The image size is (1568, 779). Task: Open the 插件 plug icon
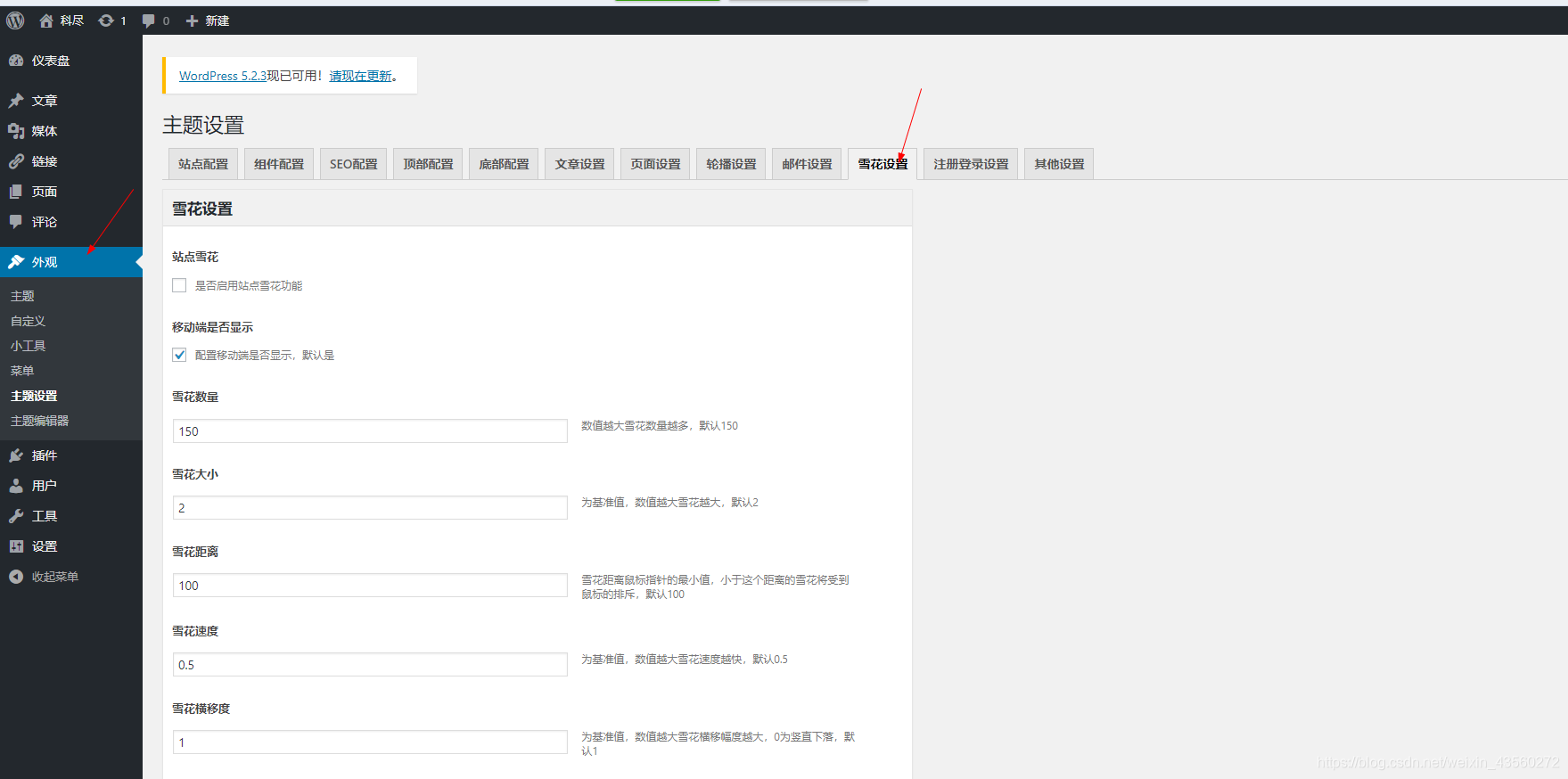pyautogui.click(x=16, y=455)
